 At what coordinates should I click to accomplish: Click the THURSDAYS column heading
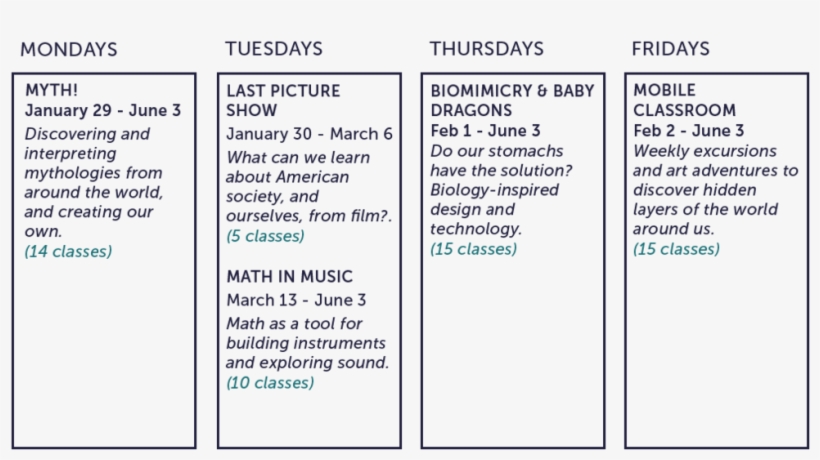(487, 49)
